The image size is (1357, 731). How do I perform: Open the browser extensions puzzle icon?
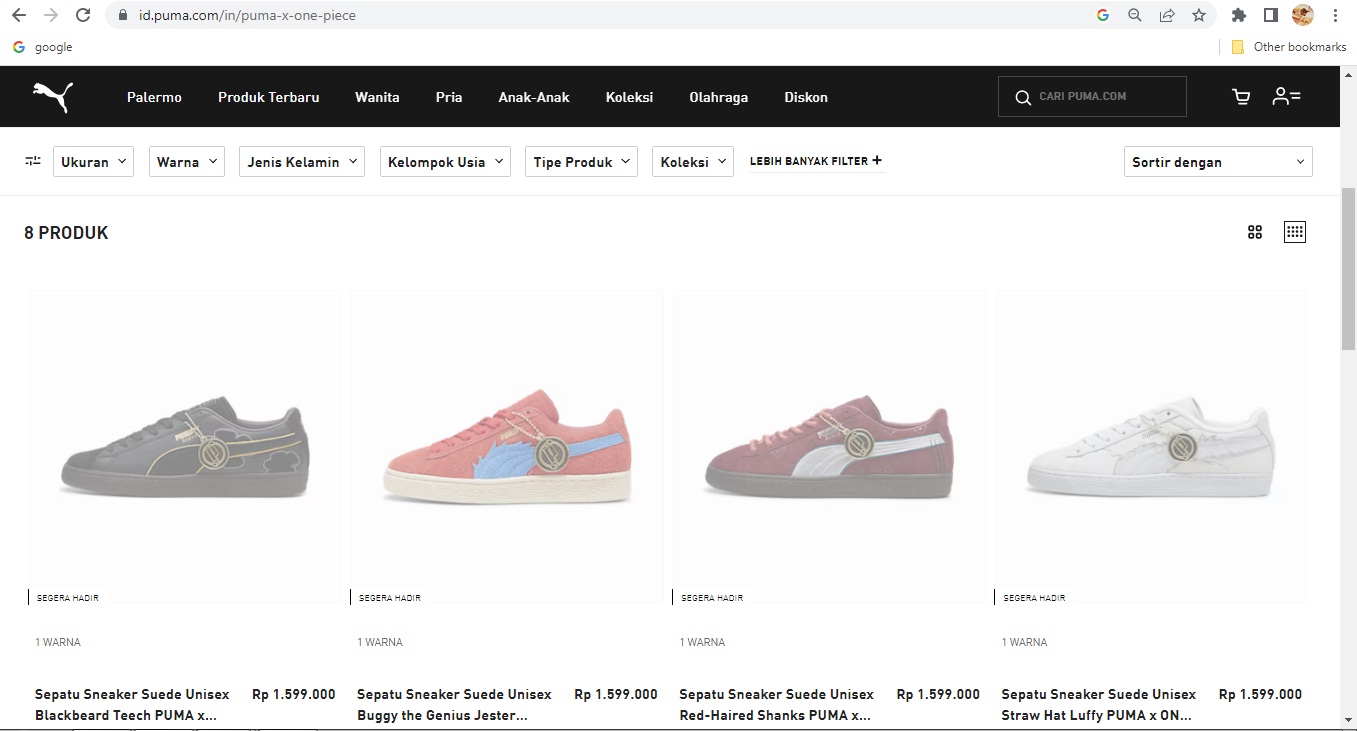tap(1239, 15)
